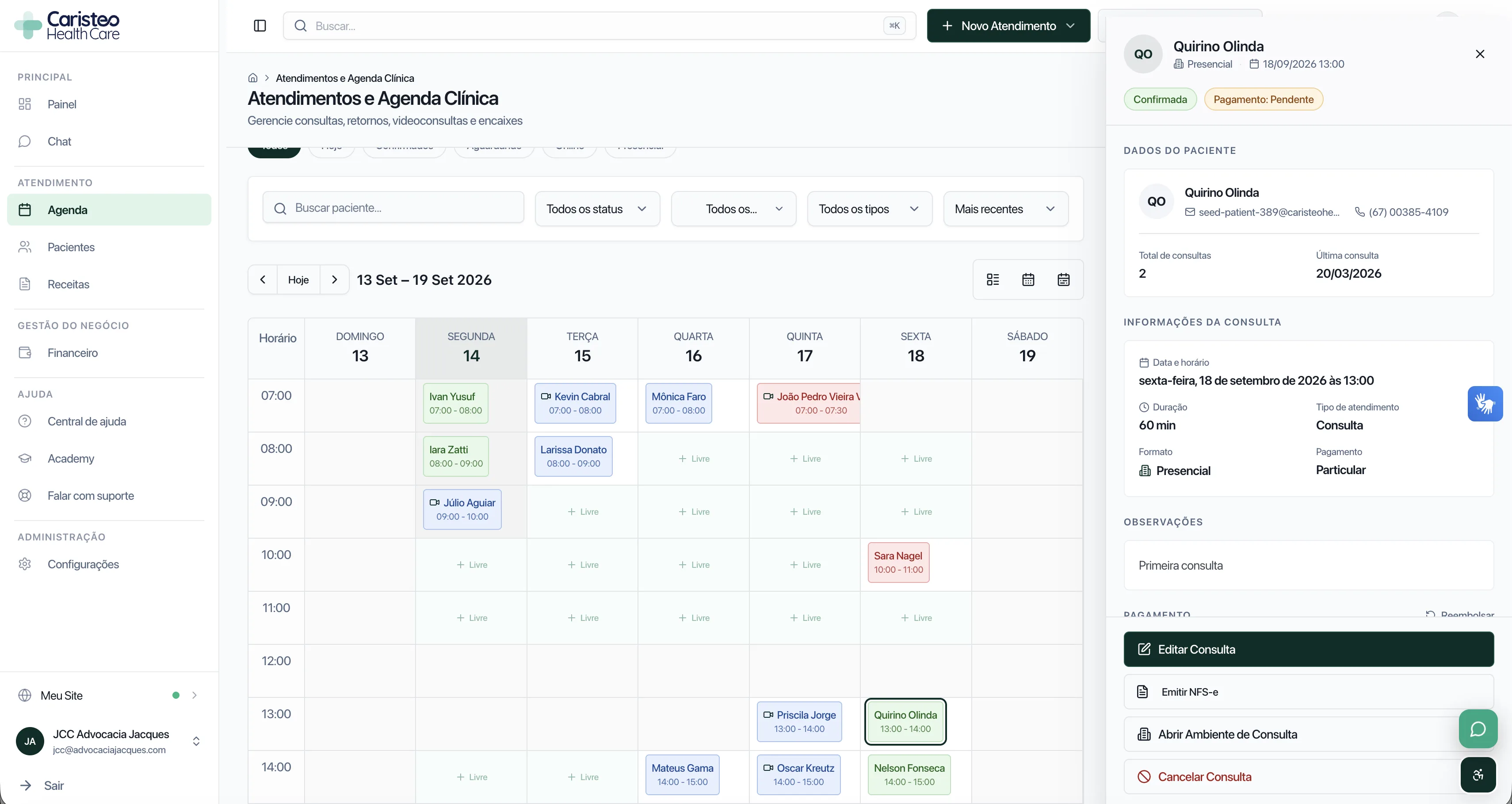Open the Todos os tipos dropdown
The width and height of the screenshot is (1512, 804).
coord(869,209)
